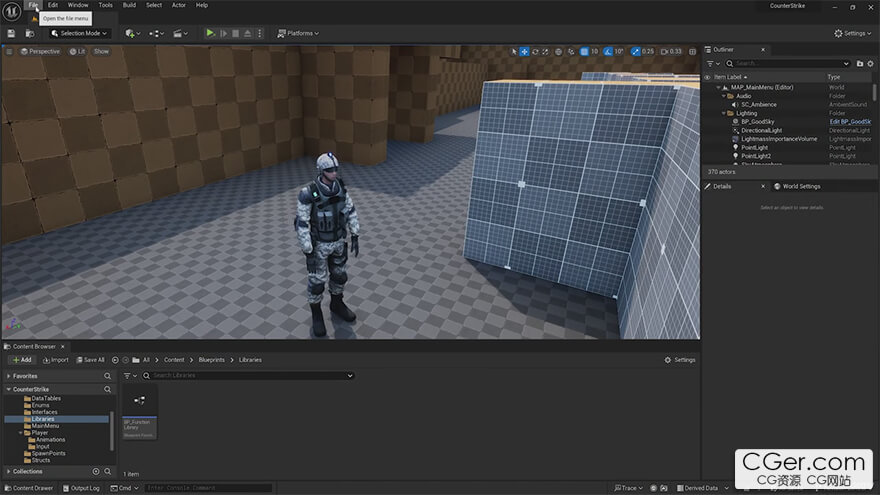Open the viewport Show menu
Image resolution: width=880 pixels, height=495 pixels.
coord(101,51)
